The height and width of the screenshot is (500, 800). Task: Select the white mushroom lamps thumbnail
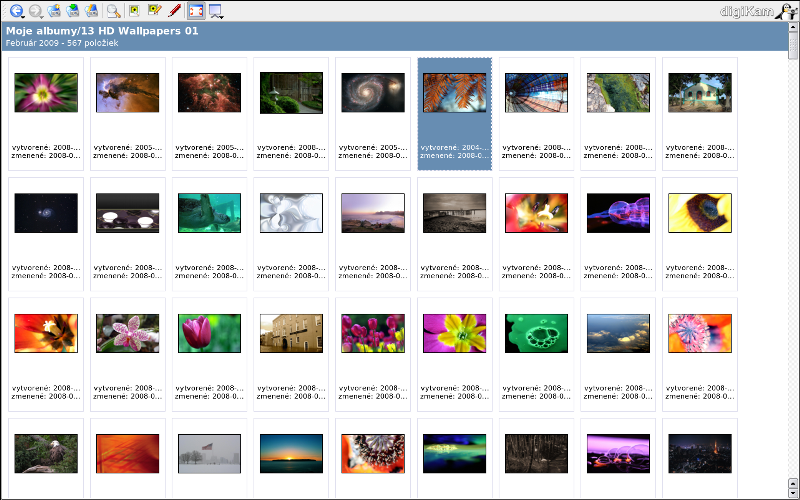point(128,213)
